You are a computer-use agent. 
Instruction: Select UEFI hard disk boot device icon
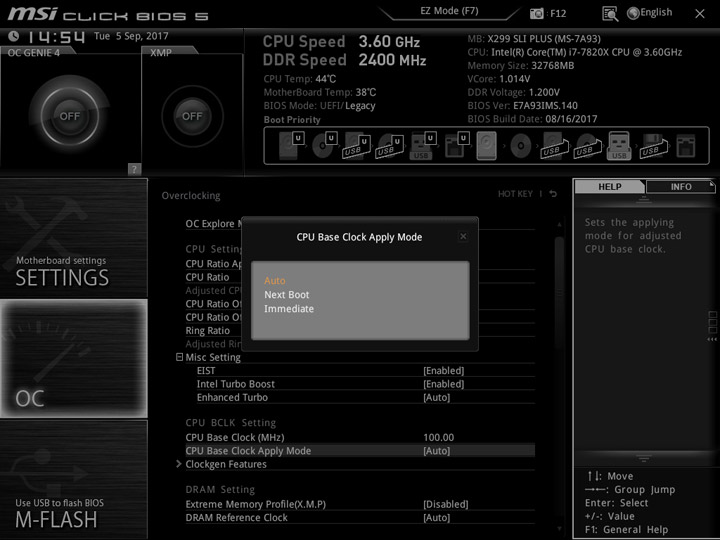coord(291,145)
